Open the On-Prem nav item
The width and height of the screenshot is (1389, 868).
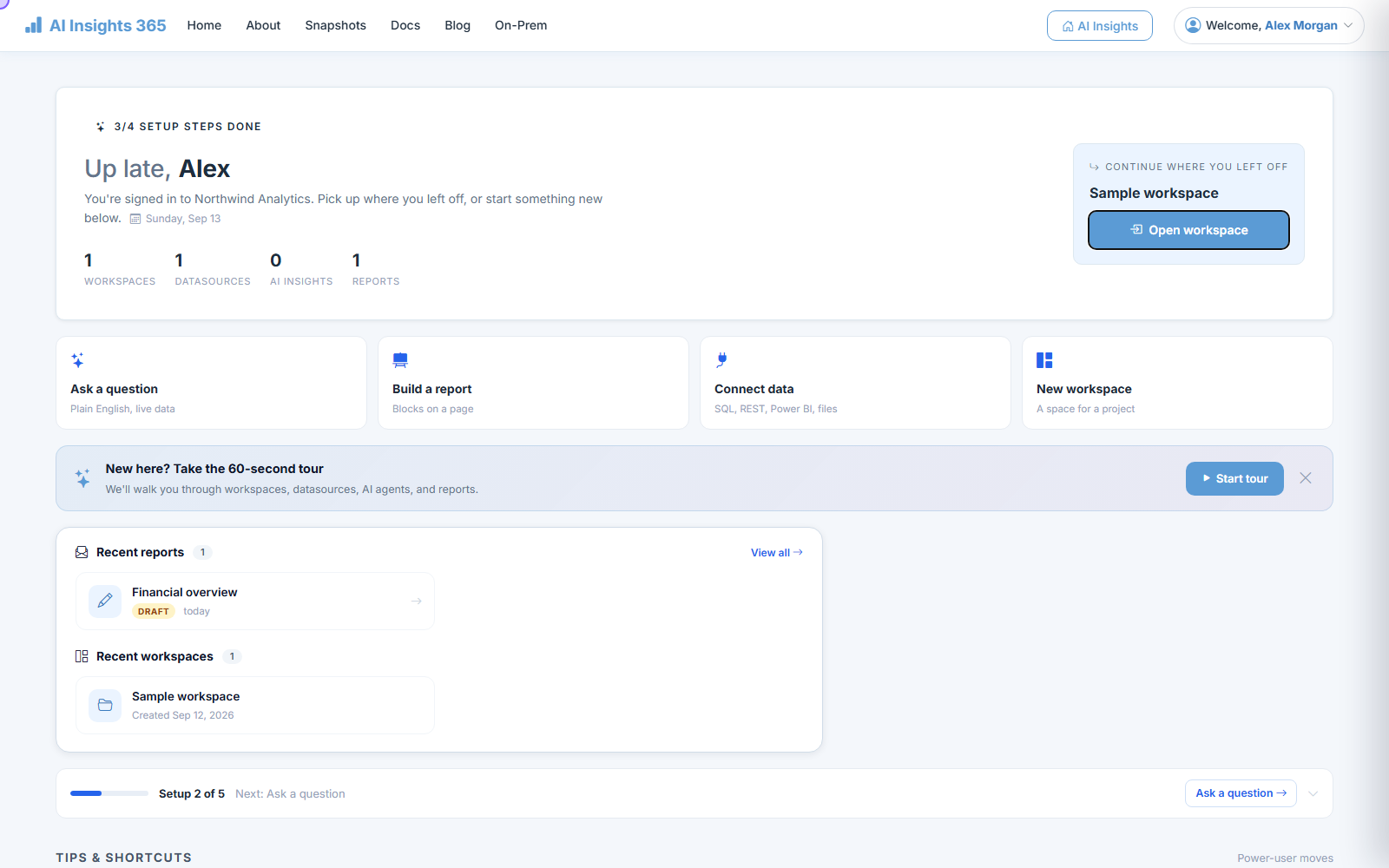coord(521,25)
